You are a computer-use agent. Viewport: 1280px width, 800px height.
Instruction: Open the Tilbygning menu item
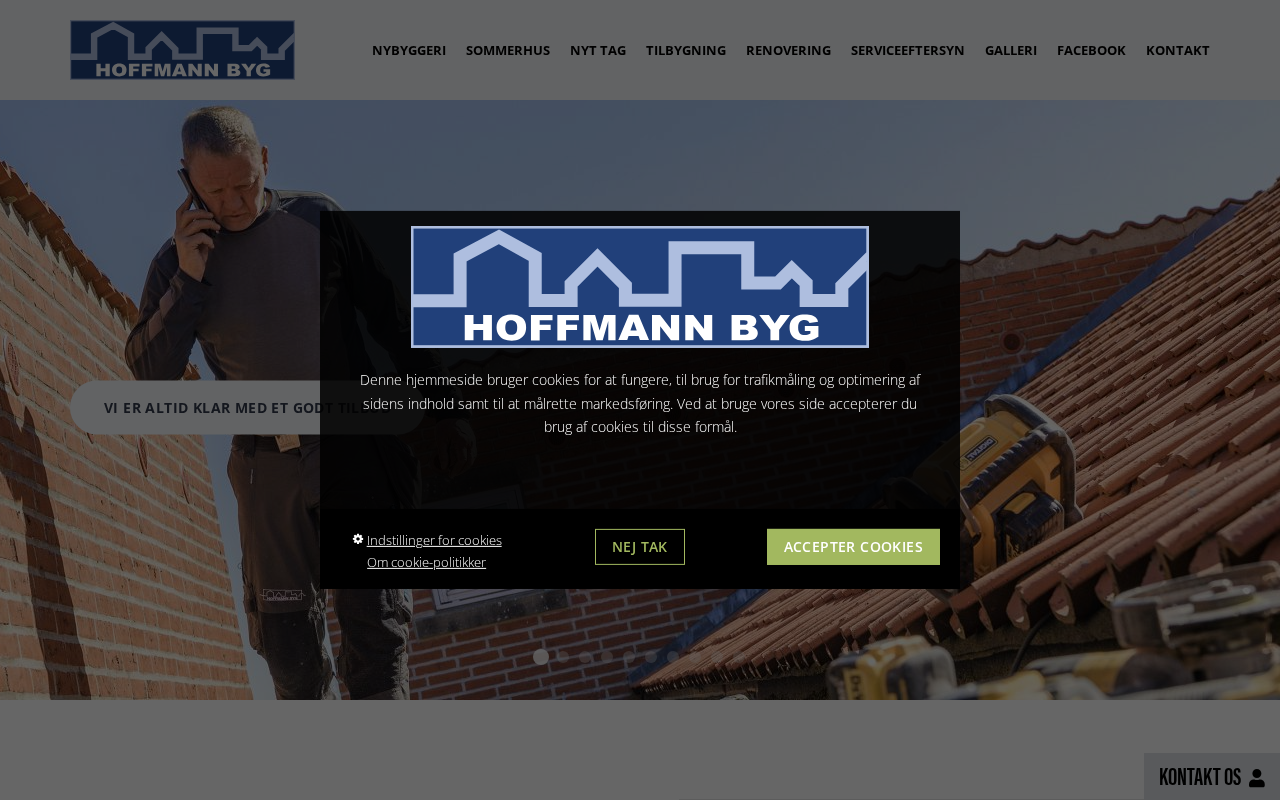(686, 50)
